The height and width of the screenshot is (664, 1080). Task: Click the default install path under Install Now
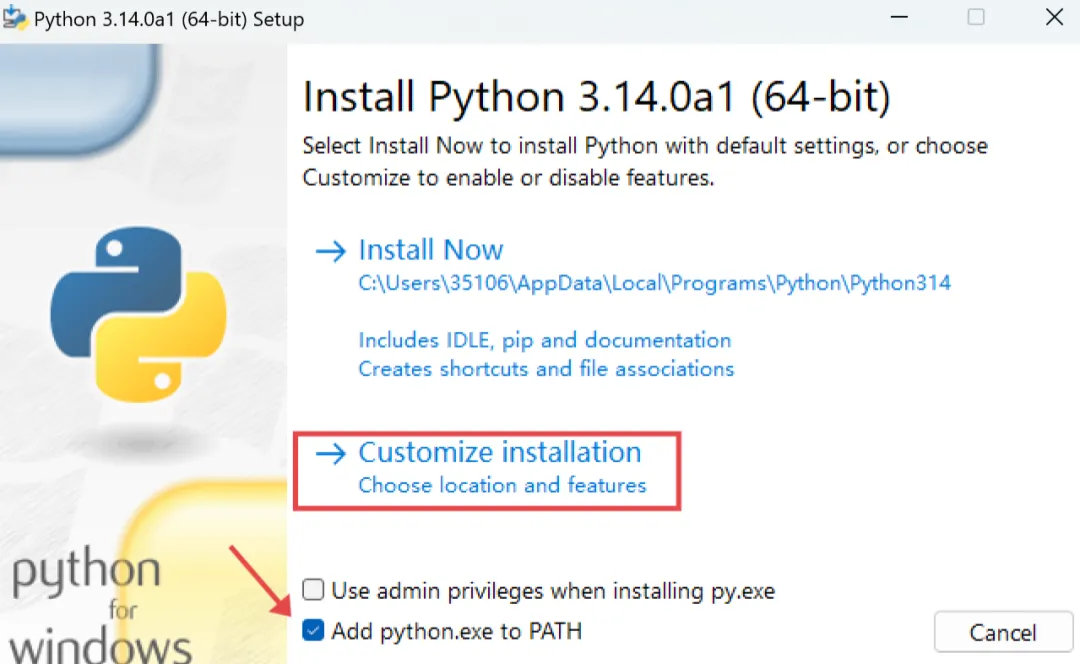[654, 283]
